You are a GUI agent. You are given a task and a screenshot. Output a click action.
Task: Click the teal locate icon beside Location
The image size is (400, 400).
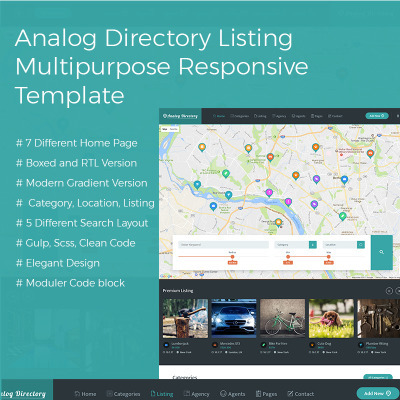361,245
